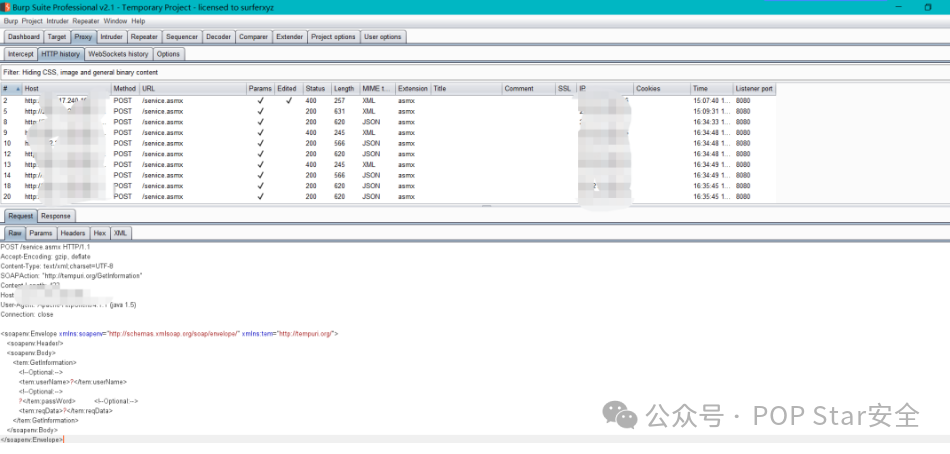Click the Burp Suite logo in title bar
This screenshot has height=454, width=950.
click(x=5, y=7)
